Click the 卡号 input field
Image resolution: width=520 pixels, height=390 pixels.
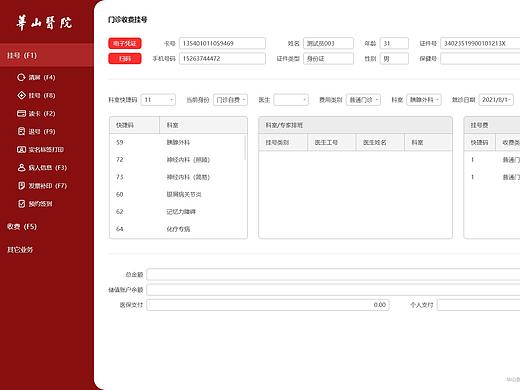pyautogui.click(x=222, y=43)
